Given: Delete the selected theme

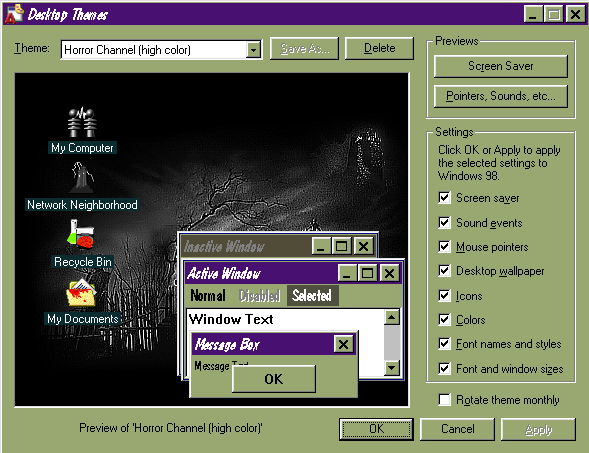Looking at the screenshot, I should point(379,48).
